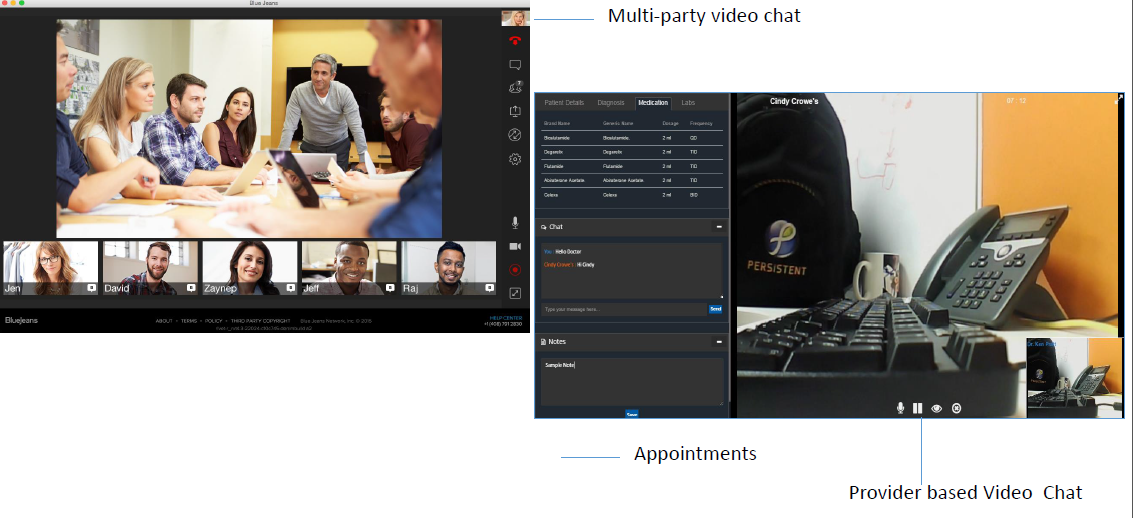Click the 'Hi Cindy' chat message

[x=586, y=265]
